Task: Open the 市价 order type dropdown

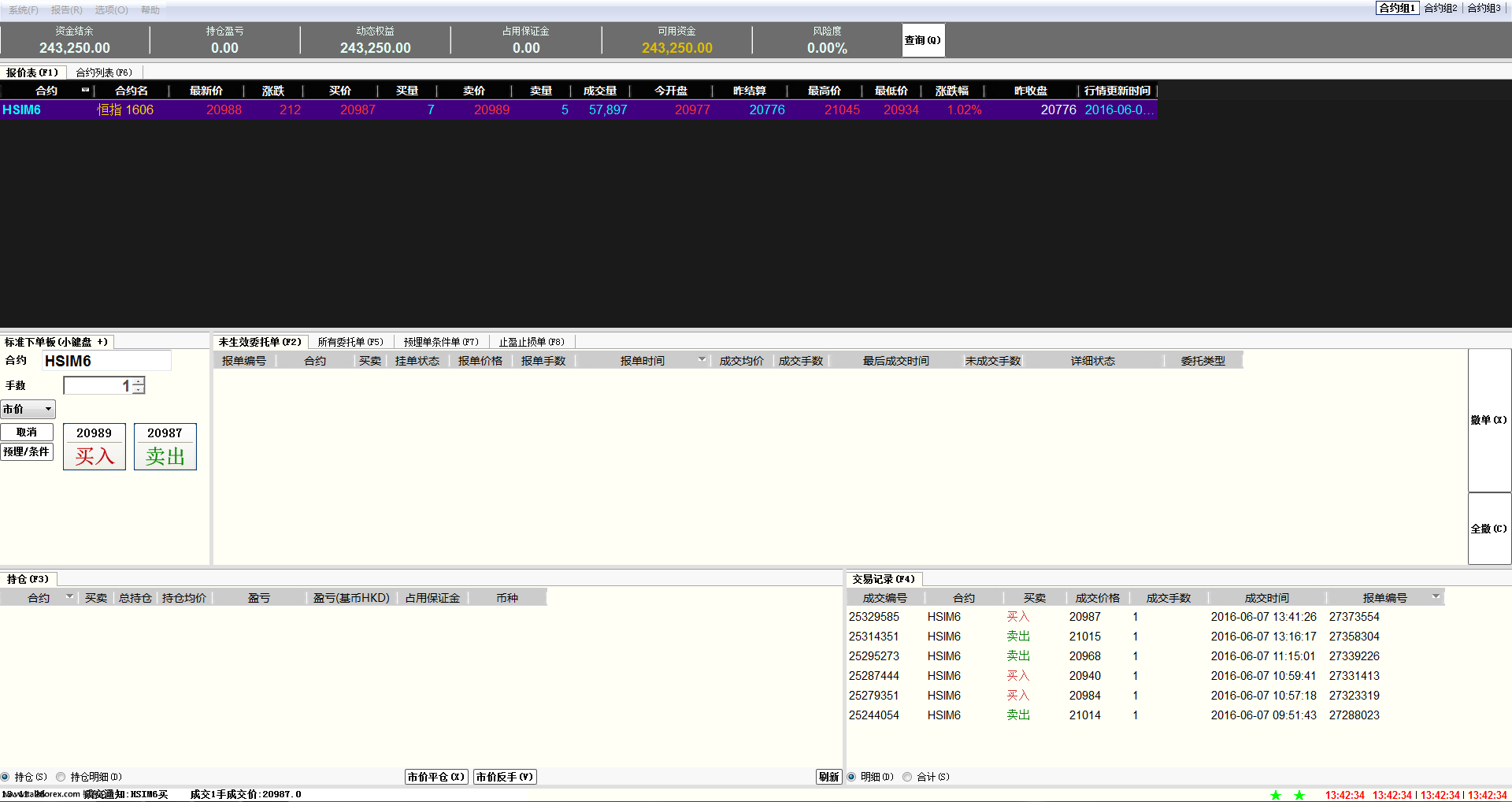Action: point(28,409)
